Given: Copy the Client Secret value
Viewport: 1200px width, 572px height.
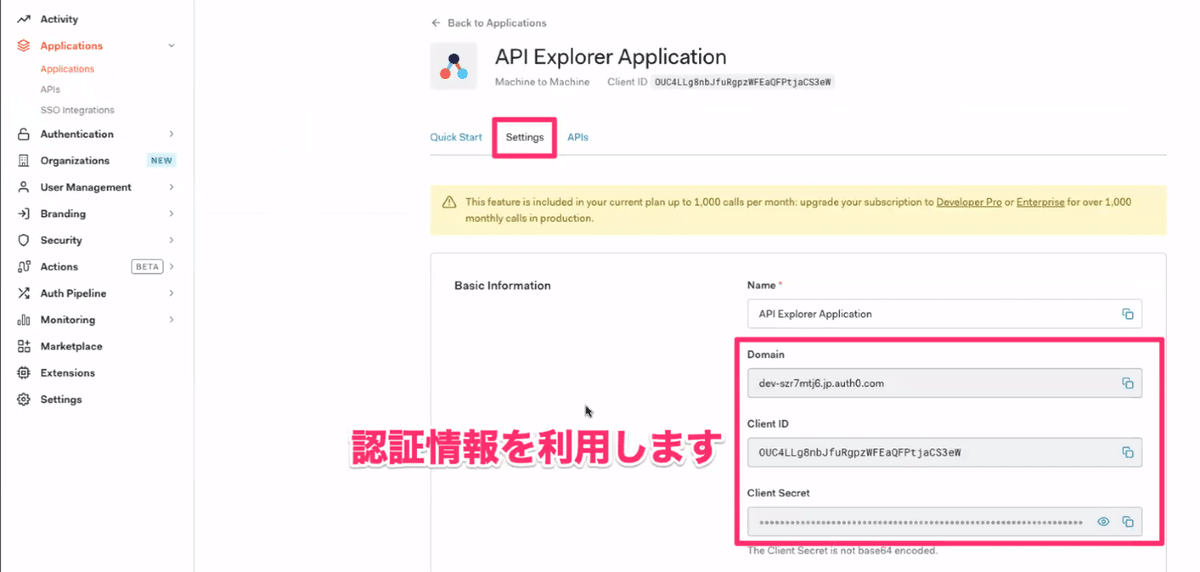Looking at the screenshot, I should click(x=1127, y=522).
